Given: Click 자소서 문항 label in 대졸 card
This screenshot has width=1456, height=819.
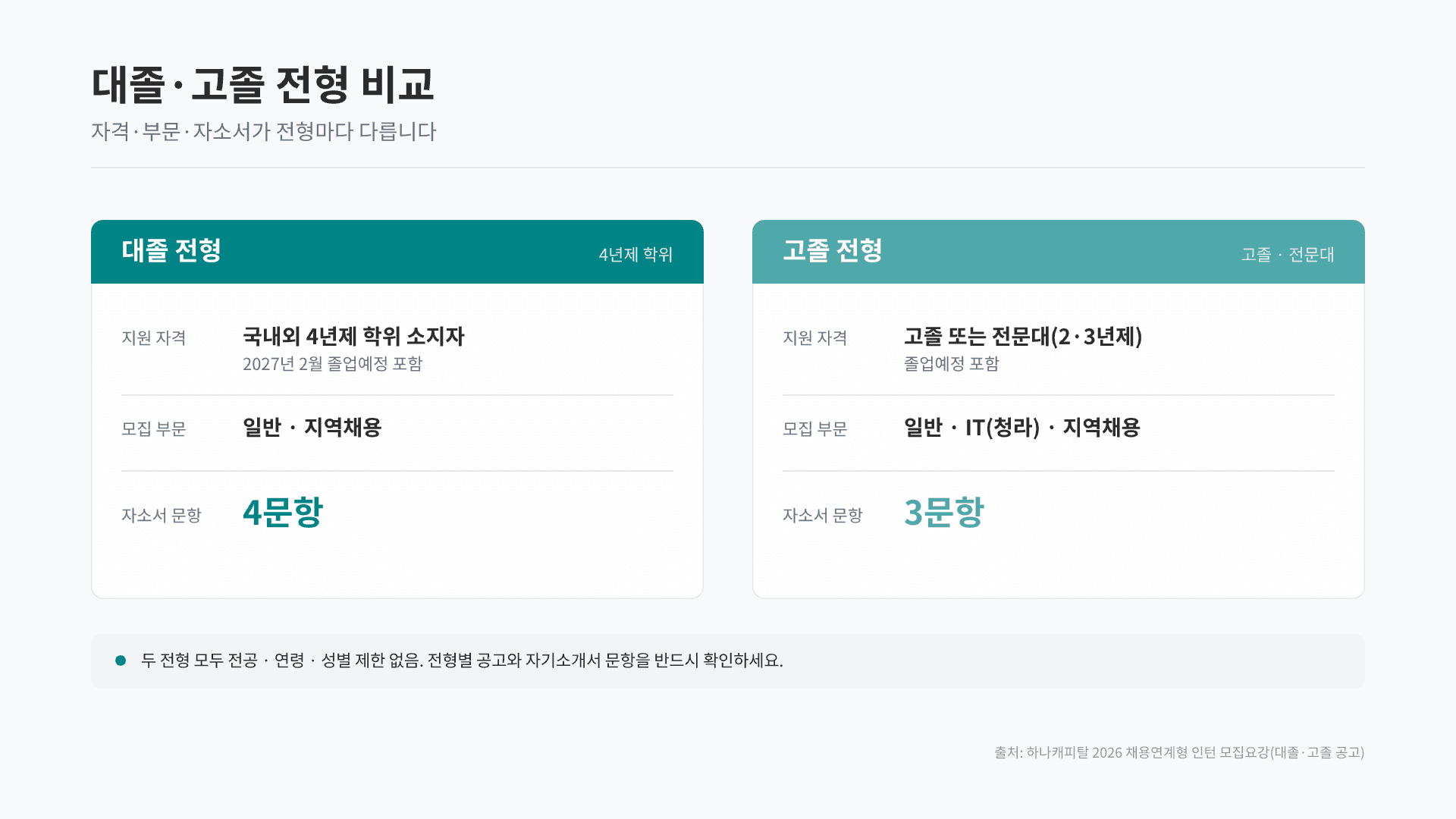Looking at the screenshot, I should (x=162, y=516).
